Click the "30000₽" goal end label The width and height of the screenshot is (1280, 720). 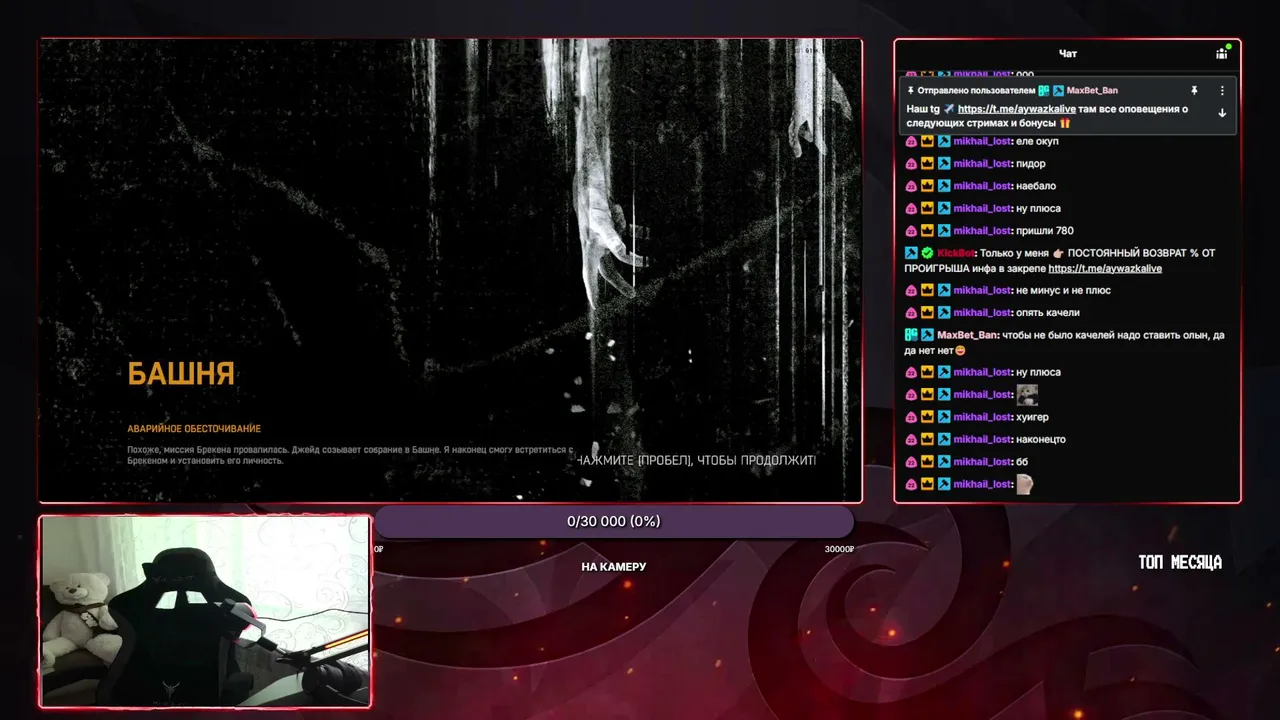point(838,549)
